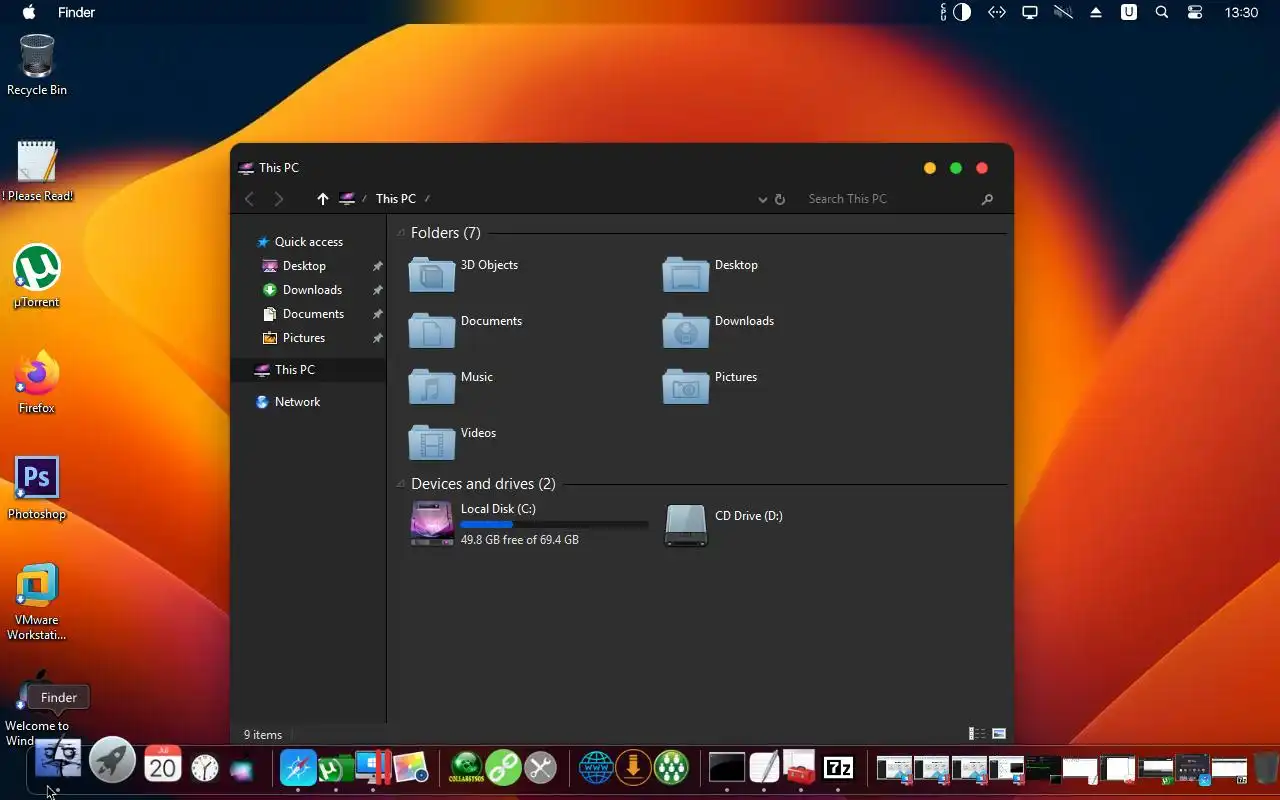Click the first window preview thumbnail in the dock
Screen dimensions: 1280x800
tap(894, 768)
